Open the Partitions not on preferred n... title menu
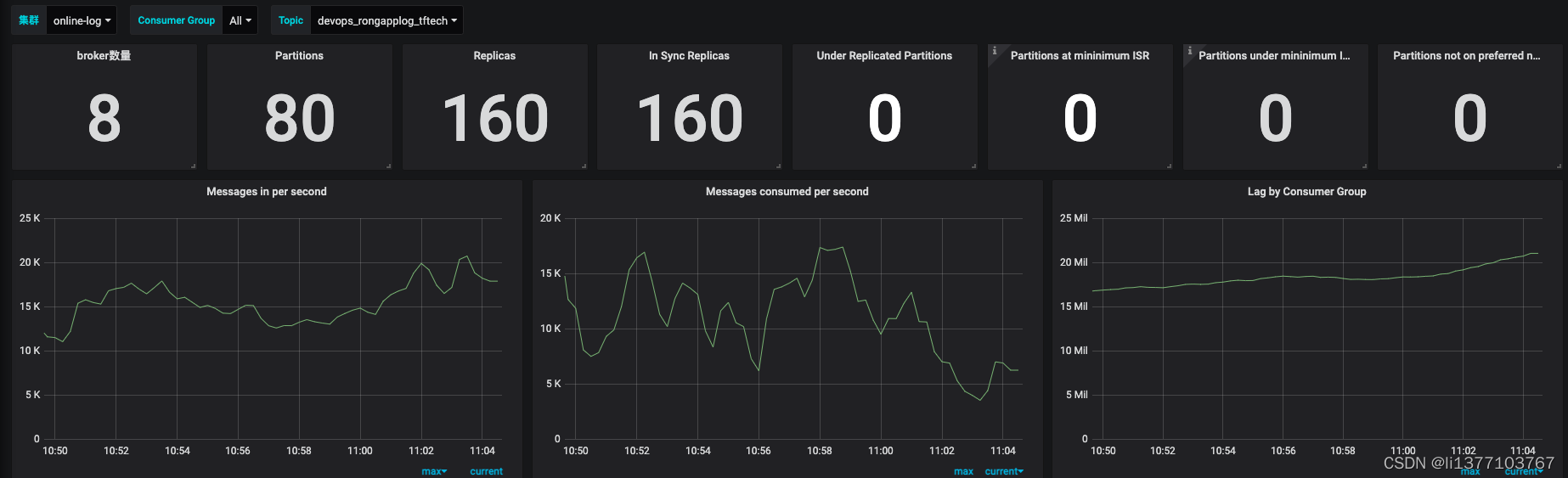 pos(1466,56)
